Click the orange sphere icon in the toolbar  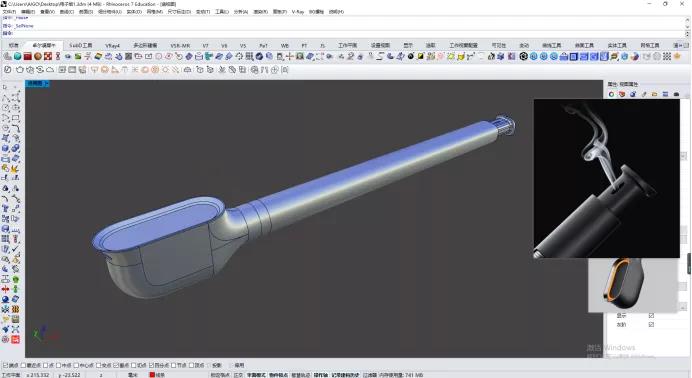[x=38, y=56]
